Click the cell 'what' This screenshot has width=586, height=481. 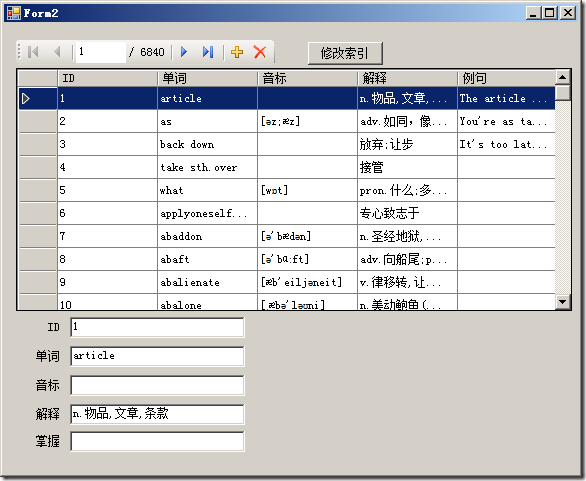pyautogui.click(x=207, y=190)
